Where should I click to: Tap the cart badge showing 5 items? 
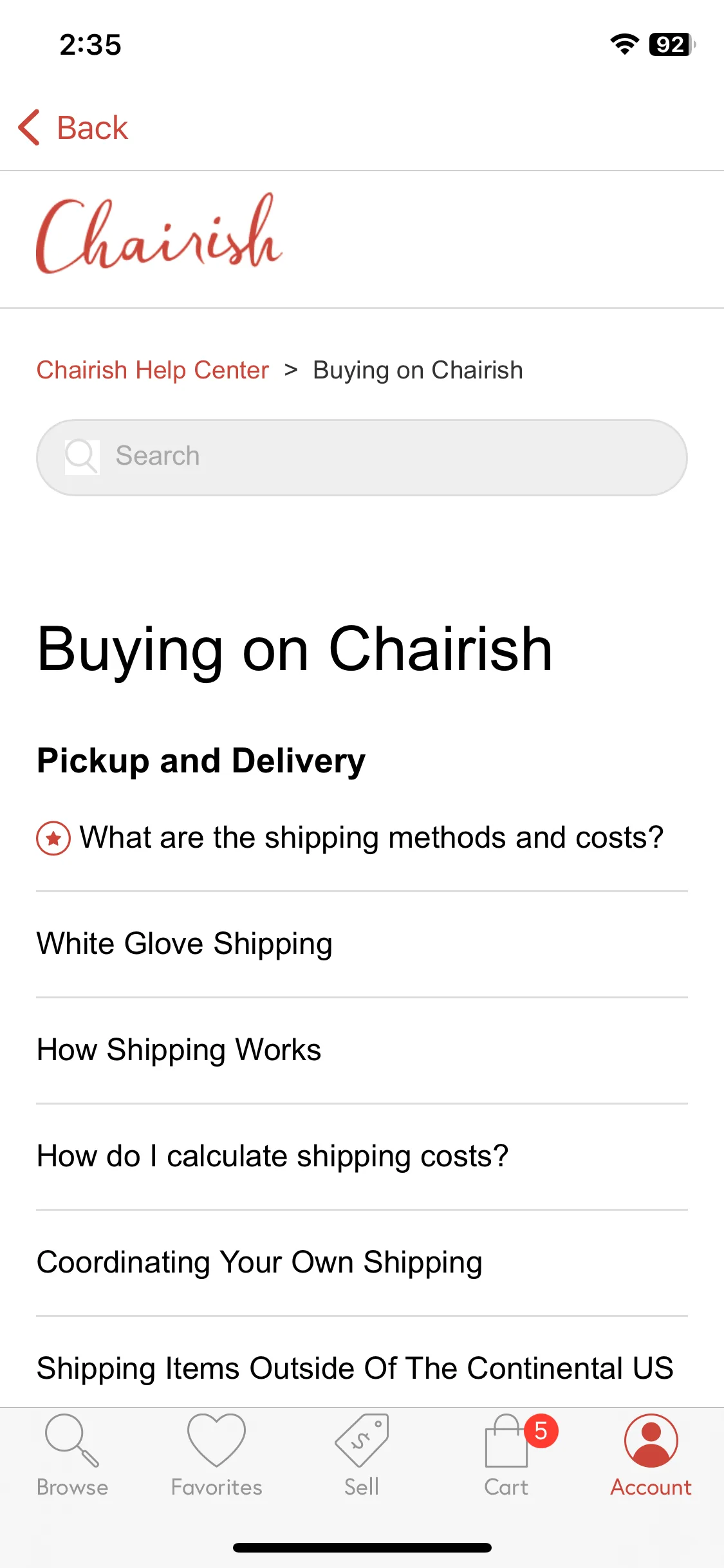coord(541,1431)
